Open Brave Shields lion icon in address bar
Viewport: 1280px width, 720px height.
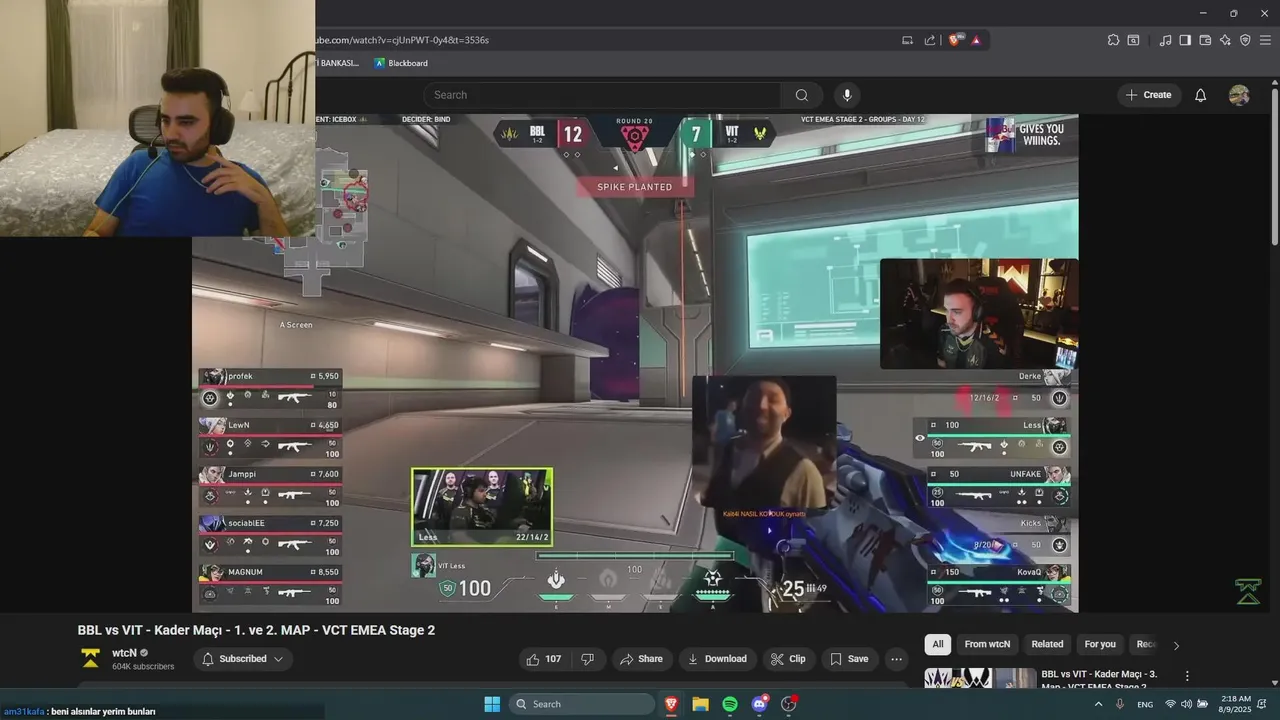coord(954,40)
